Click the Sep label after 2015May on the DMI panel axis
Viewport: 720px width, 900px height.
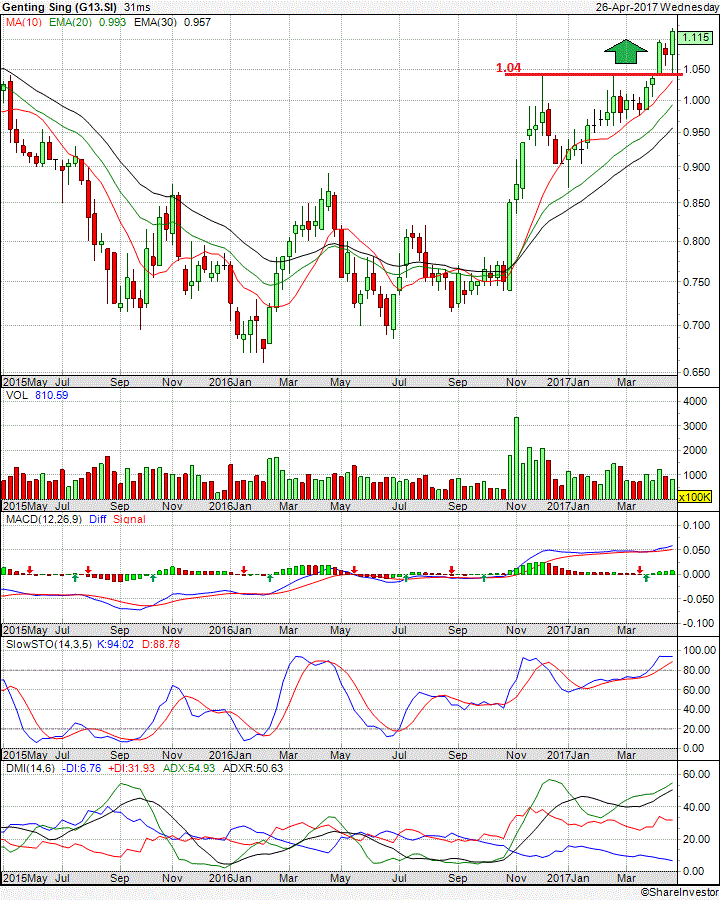click(119, 878)
